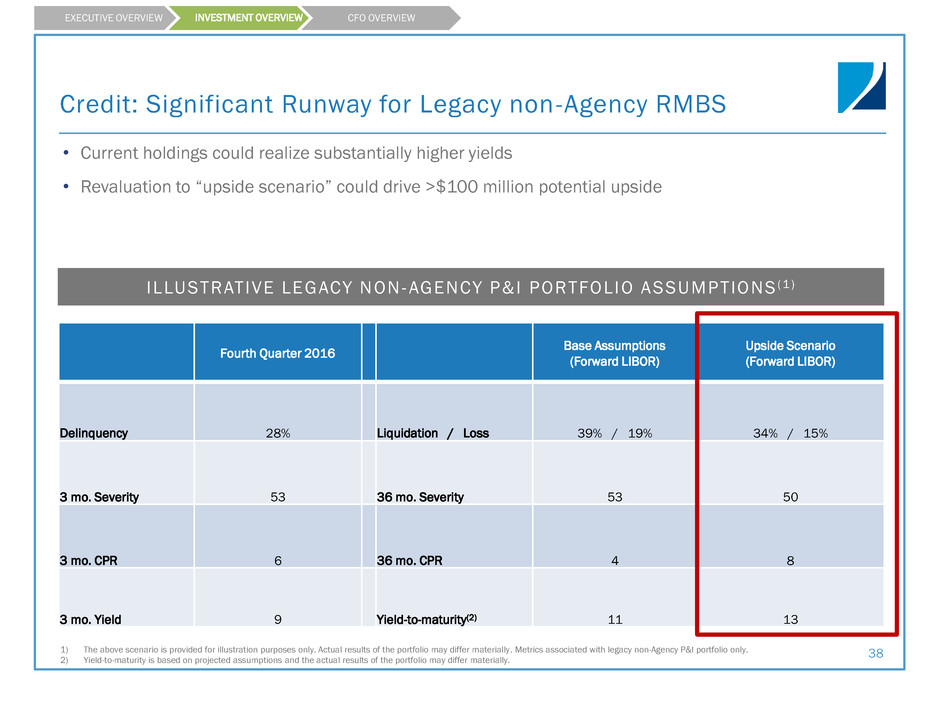Click the page number 38
940x705 pixels.
(x=879, y=654)
